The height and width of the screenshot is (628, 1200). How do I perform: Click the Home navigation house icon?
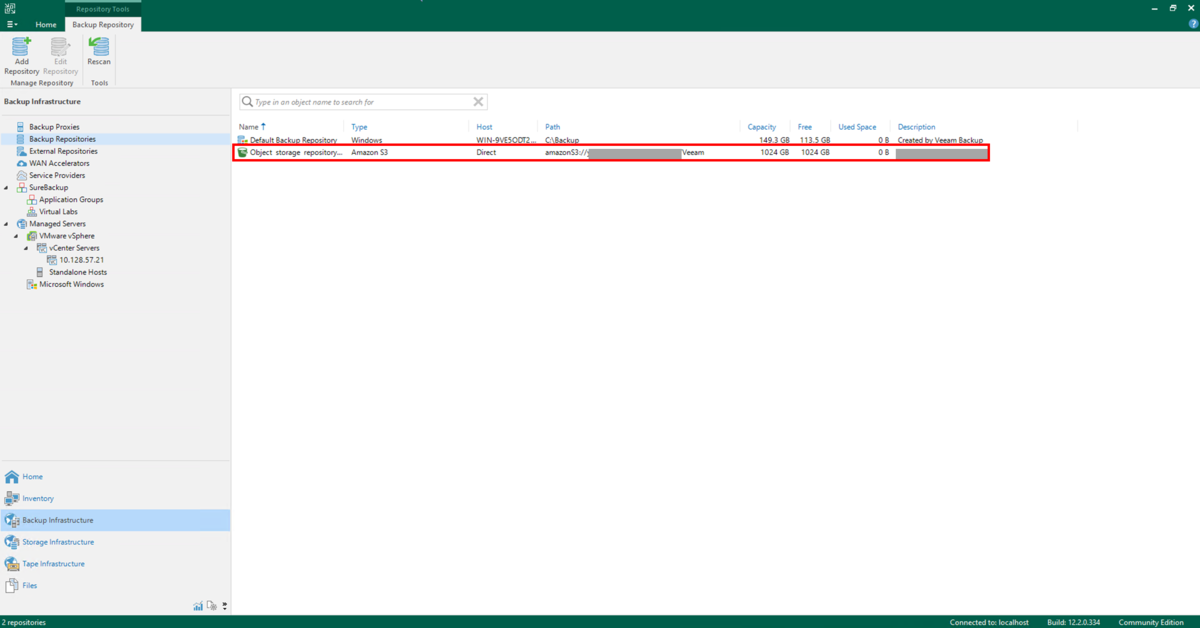(x=12, y=477)
